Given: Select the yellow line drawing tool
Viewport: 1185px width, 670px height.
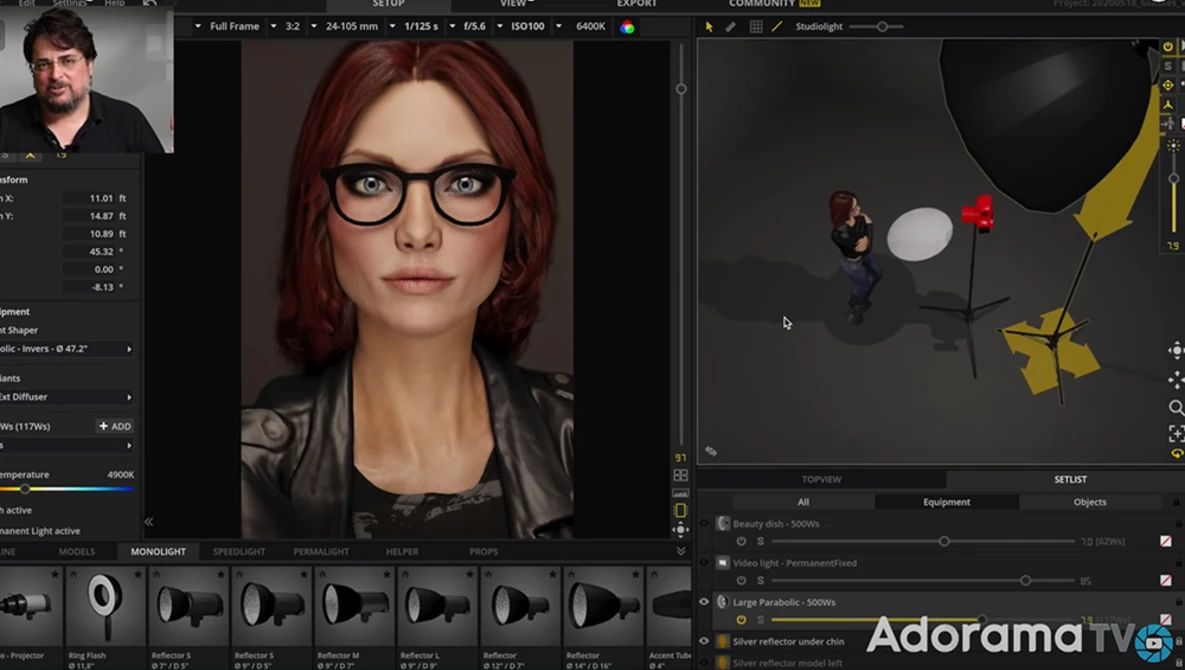Looking at the screenshot, I should [777, 26].
